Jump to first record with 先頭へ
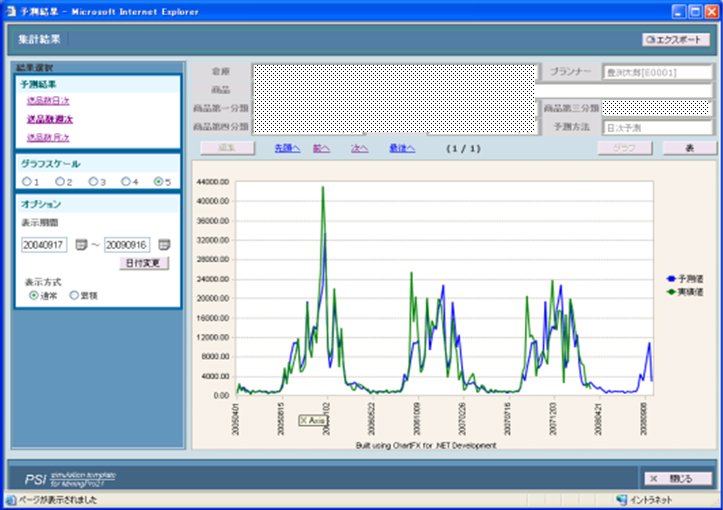 pos(287,148)
